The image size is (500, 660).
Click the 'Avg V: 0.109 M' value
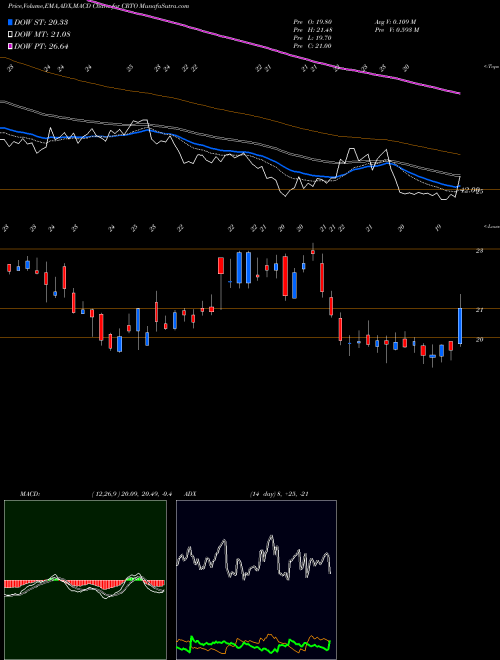396,22
